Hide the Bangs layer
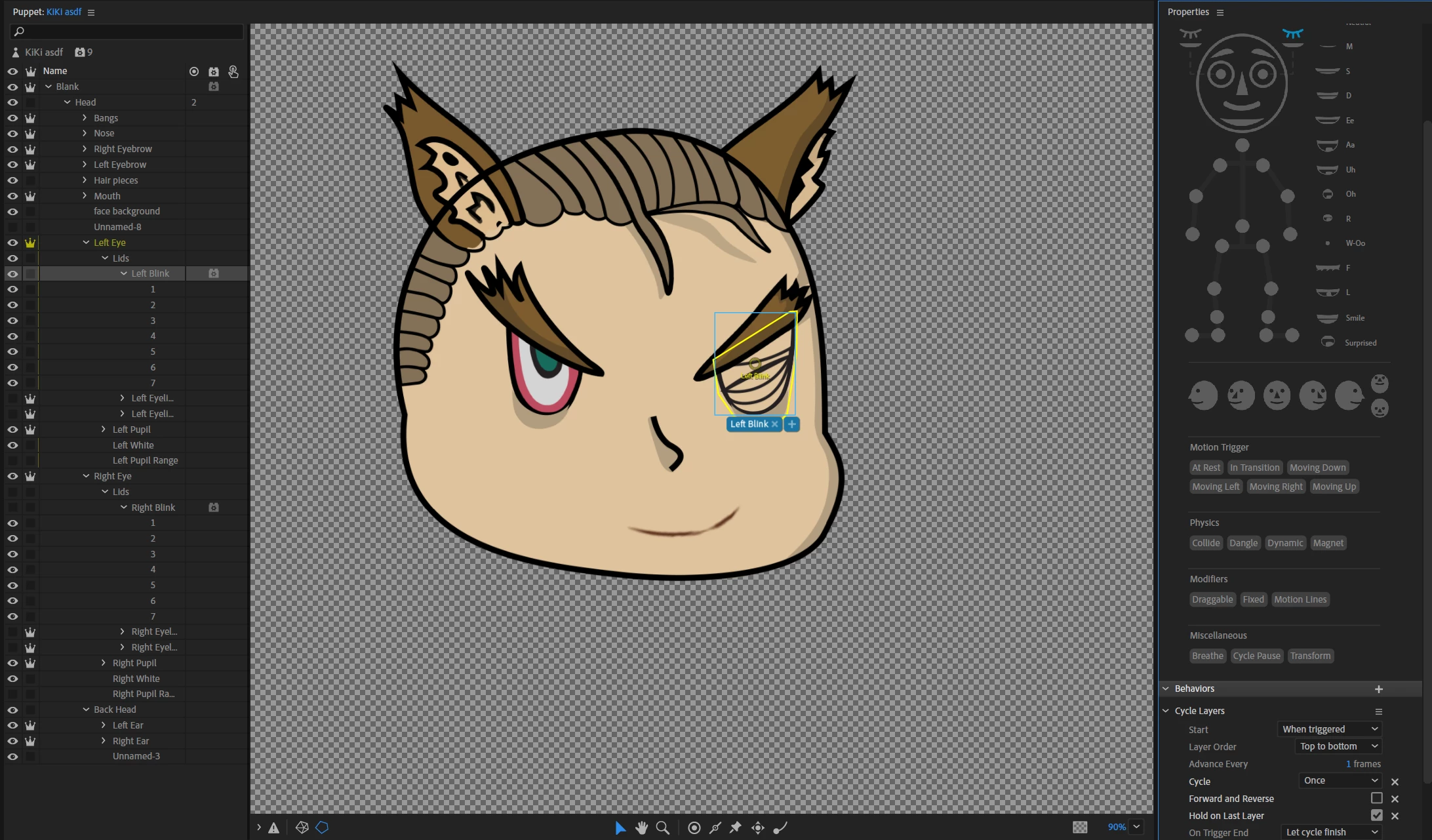 (12, 118)
